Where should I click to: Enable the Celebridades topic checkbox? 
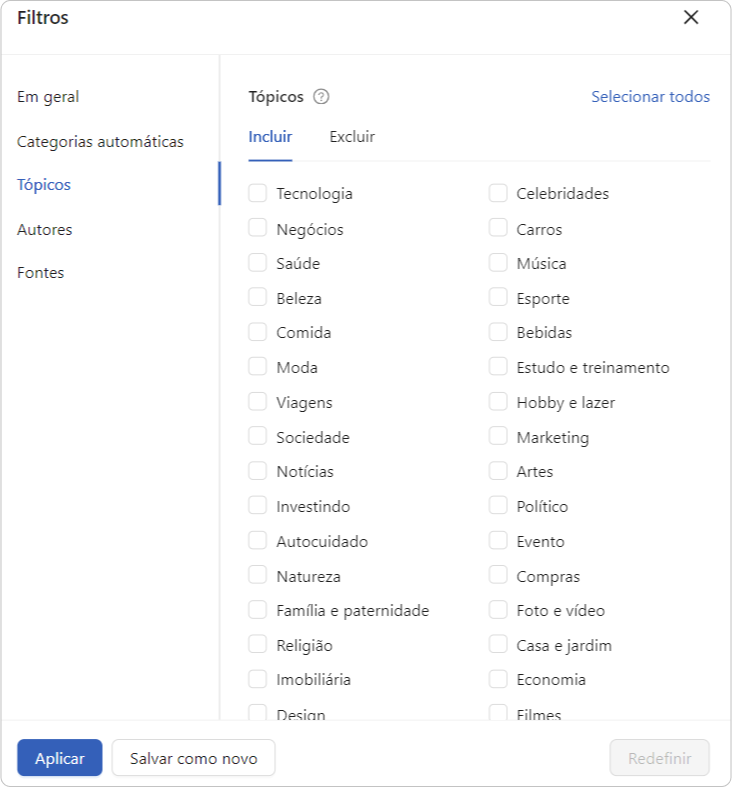[498, 193]
